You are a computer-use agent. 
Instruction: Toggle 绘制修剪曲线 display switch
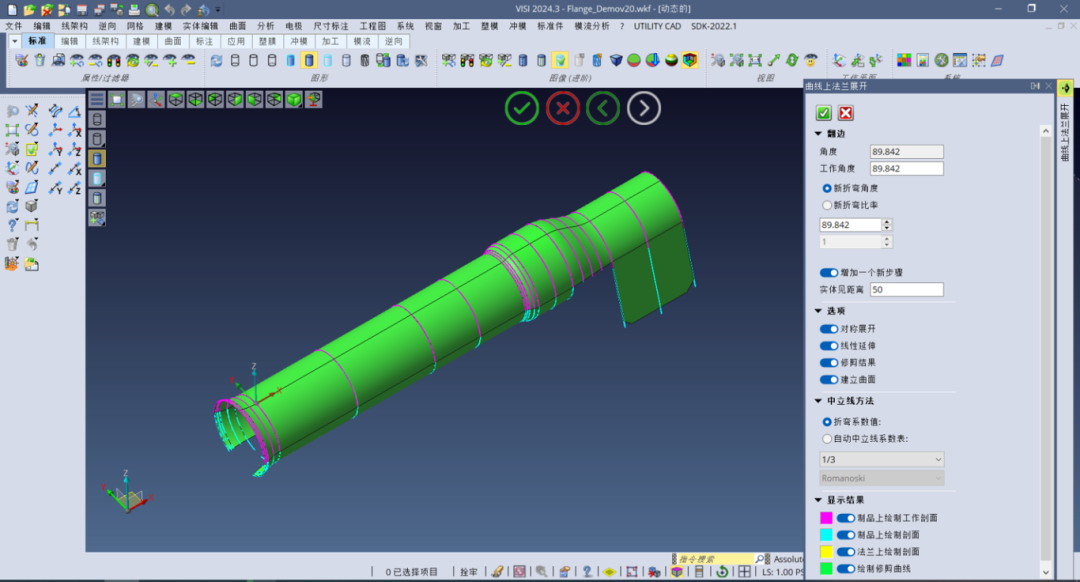coord(846,569)
